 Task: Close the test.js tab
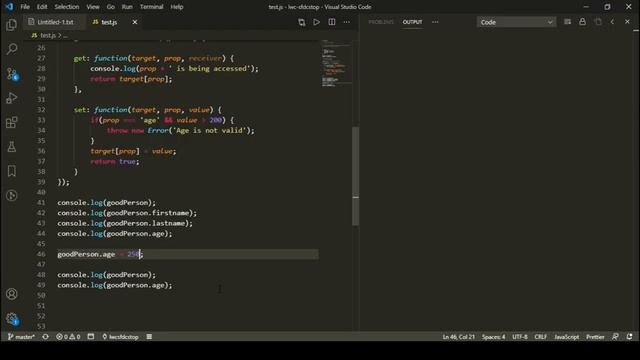[135, 22]
